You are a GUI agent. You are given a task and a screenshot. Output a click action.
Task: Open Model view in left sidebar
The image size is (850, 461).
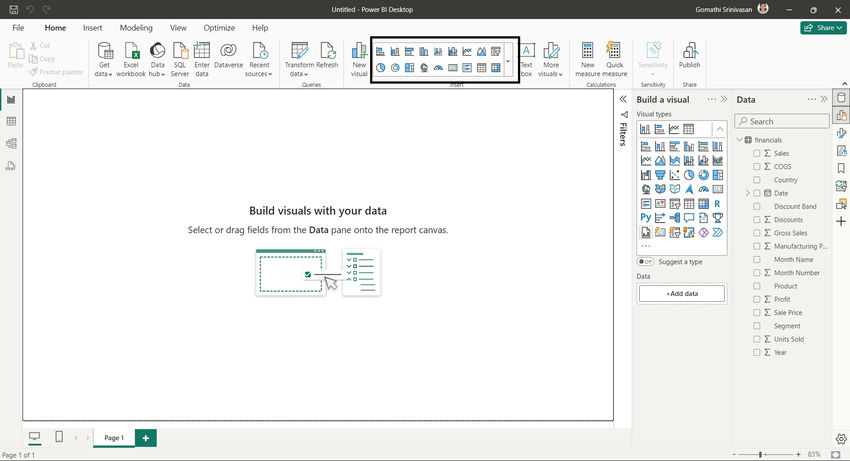(11, 144)
